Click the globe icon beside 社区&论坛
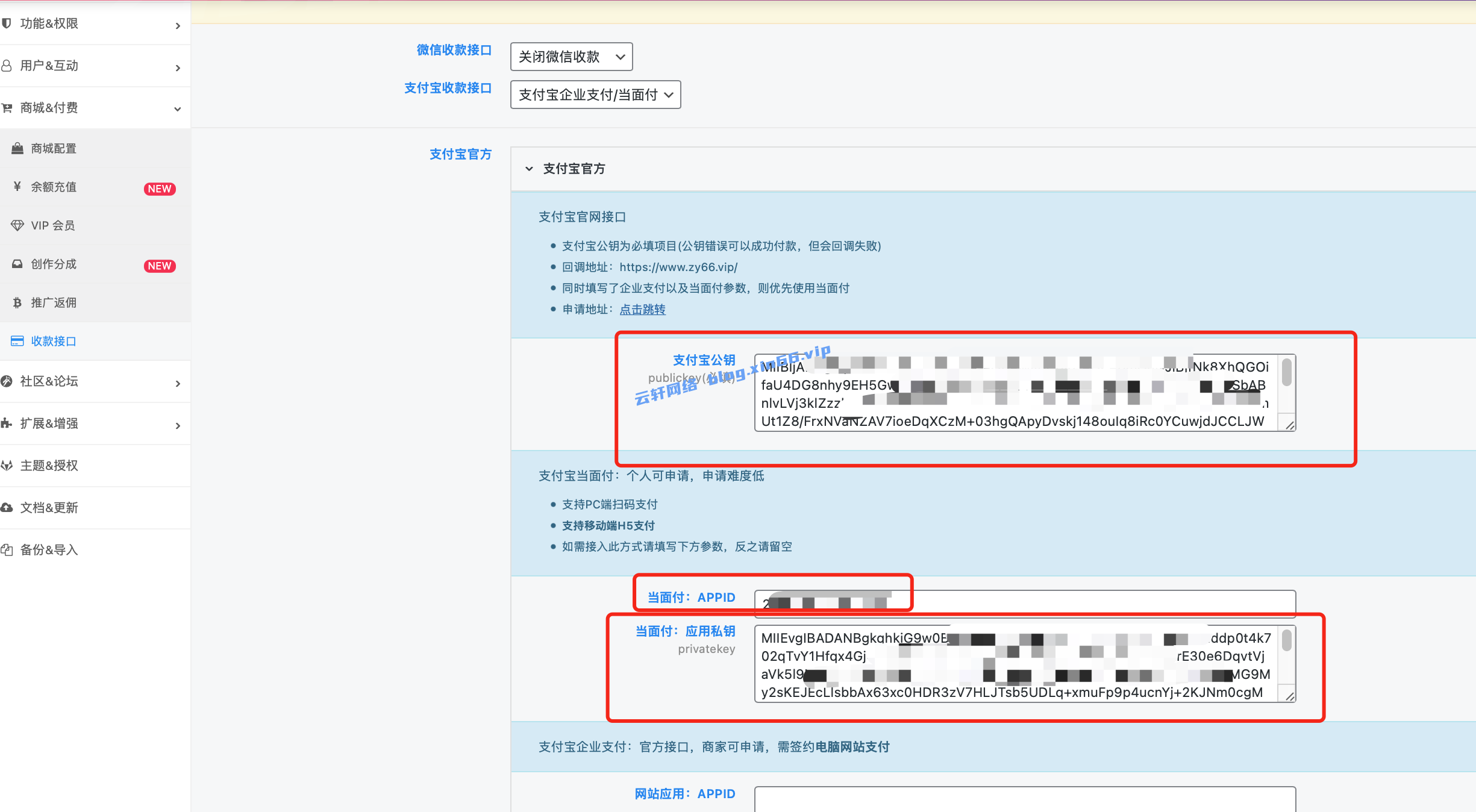 [x=7, y=381]
